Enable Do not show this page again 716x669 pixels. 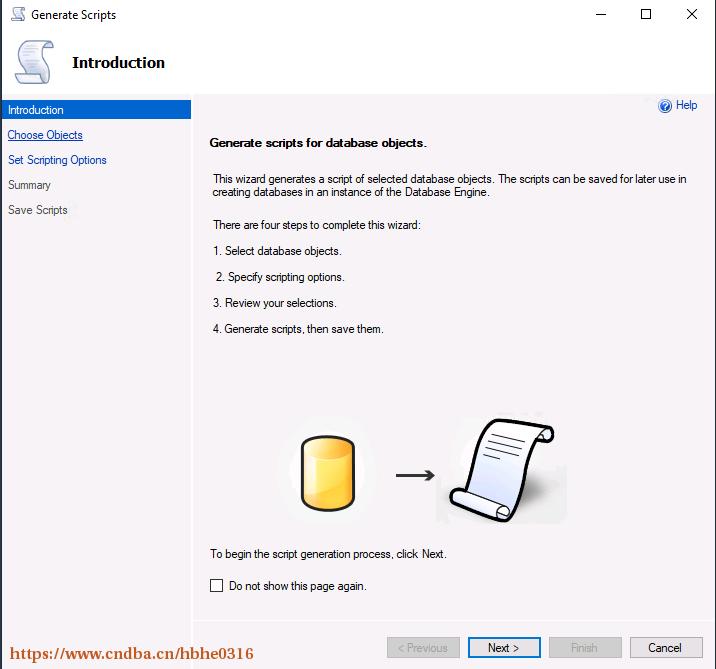tap(216, 585)
